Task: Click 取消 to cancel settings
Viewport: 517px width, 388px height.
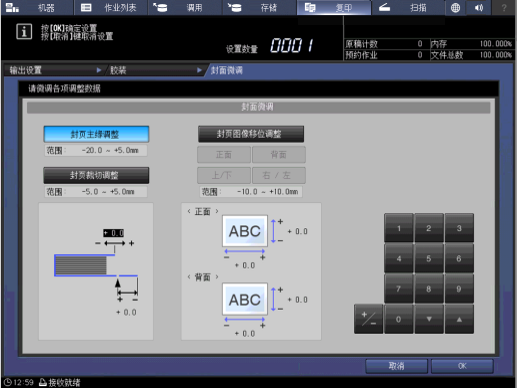Action: [396, 366]
